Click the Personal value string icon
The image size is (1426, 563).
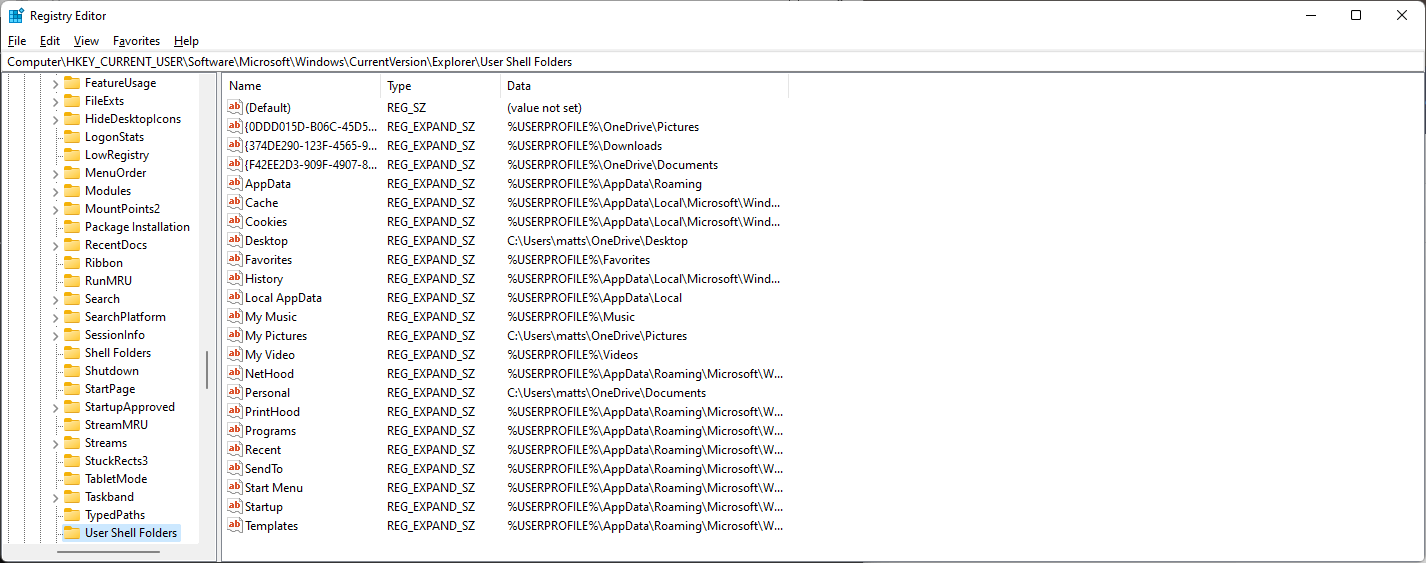[235, 392]
